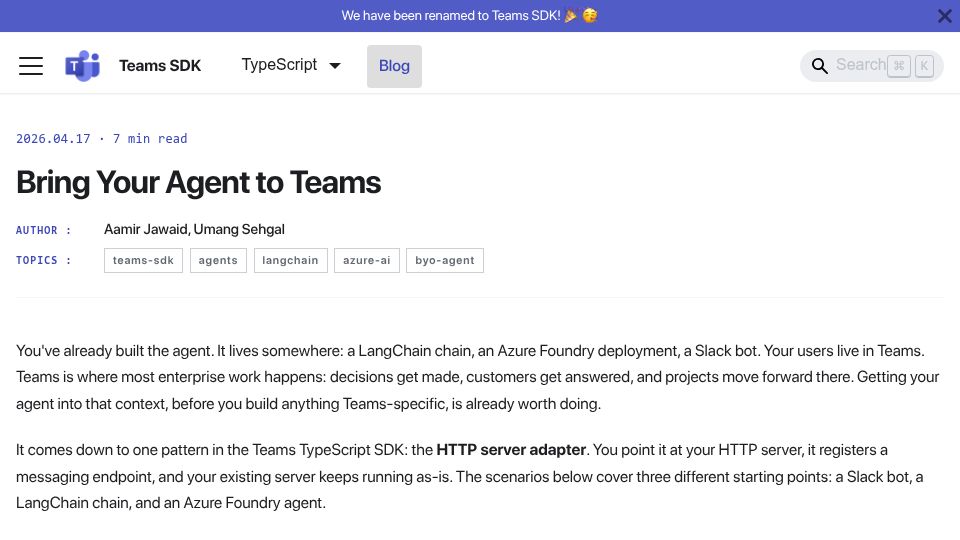960x540 pixels.
Task: Click the bold HTTP server adapter text
Action: (511, 450)
